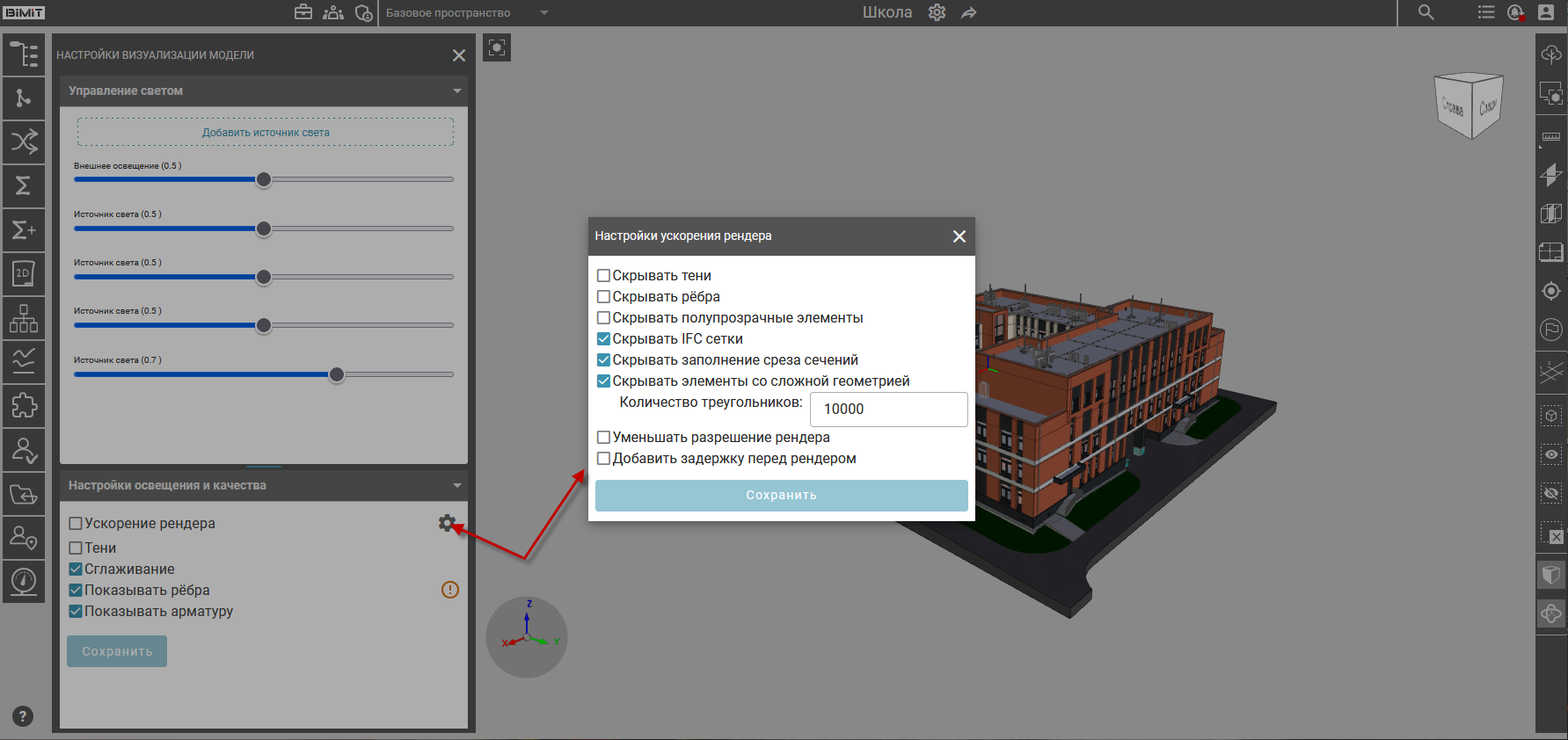Click the Внешнее освещение slider handle
Screen dimensions: 1568x740
(x=264, y=179)
